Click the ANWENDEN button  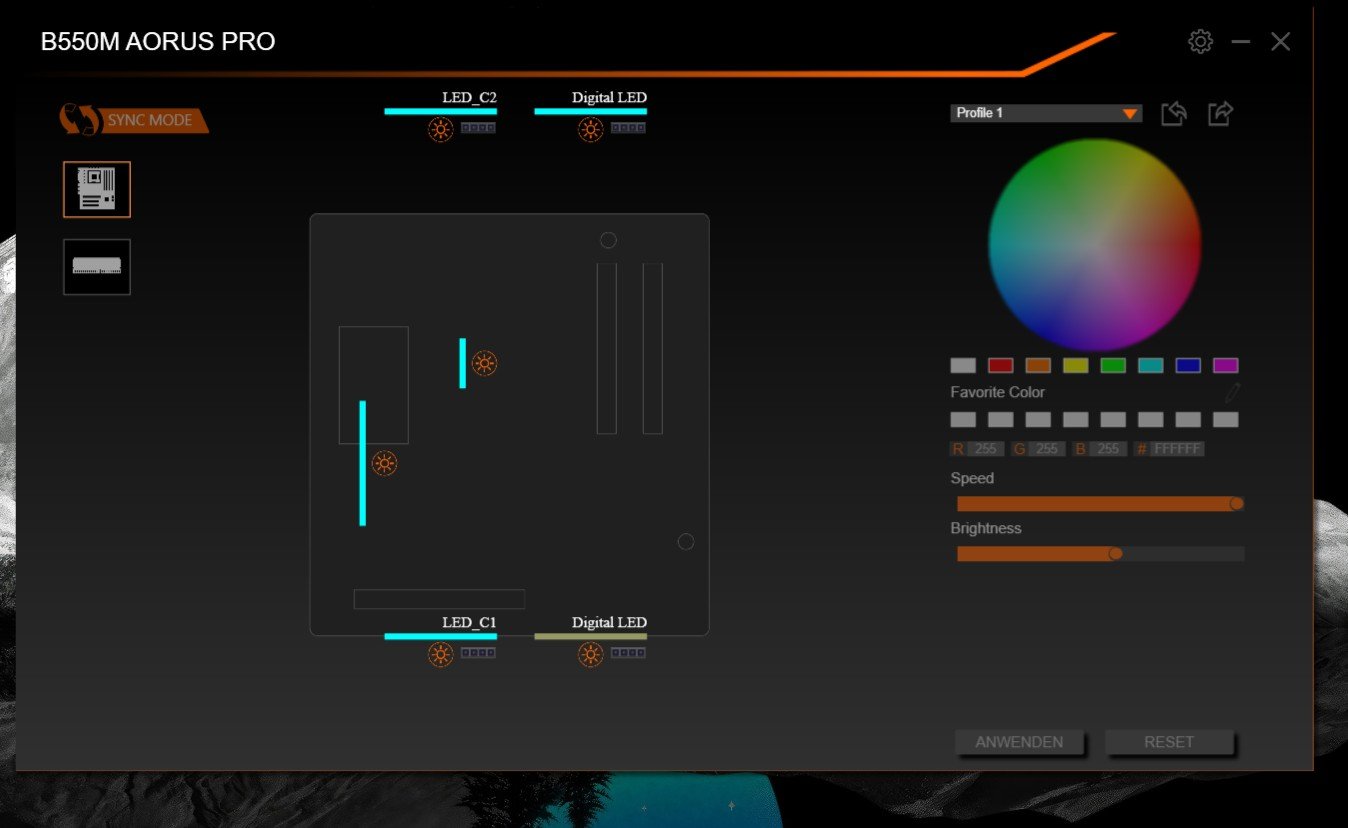pyautogui.click(x=1019, y=742)
